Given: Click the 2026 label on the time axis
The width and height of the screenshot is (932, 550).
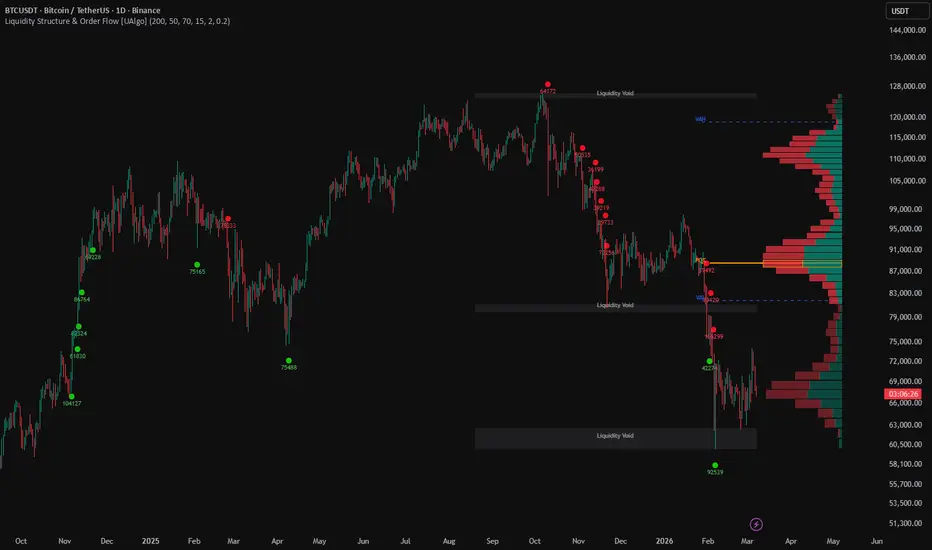Looking at the screenshot, I should 665,541.
